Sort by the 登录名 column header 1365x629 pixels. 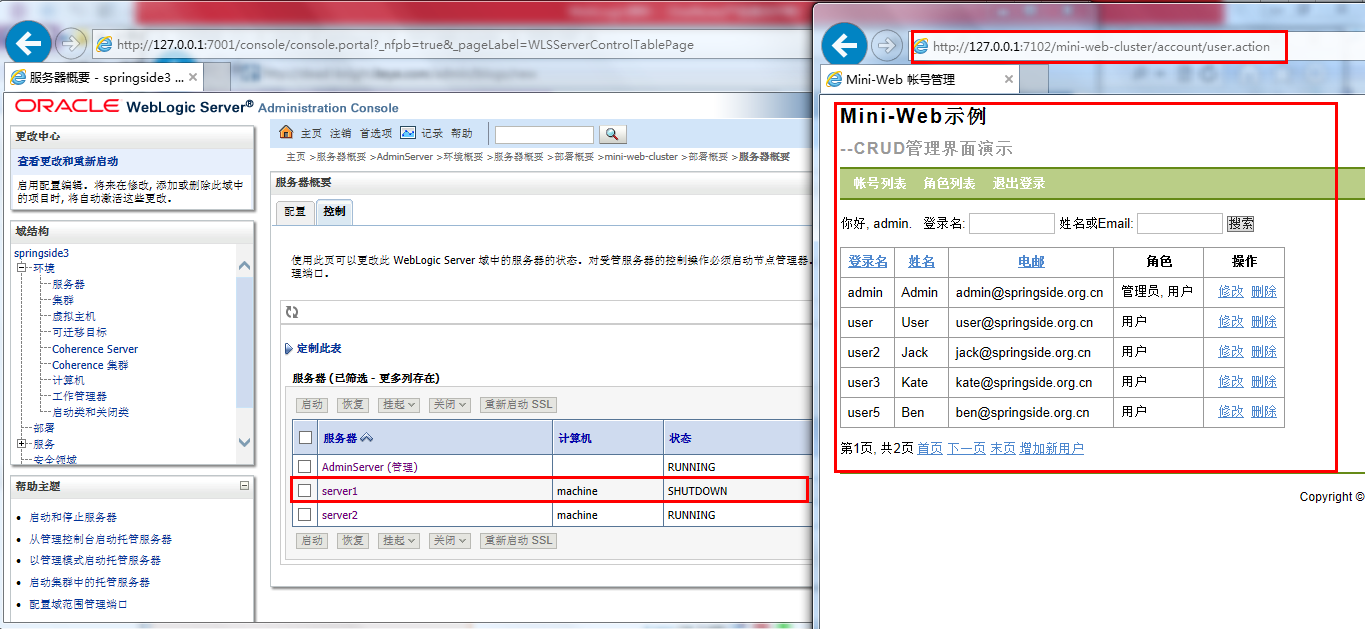coord(868,261)
